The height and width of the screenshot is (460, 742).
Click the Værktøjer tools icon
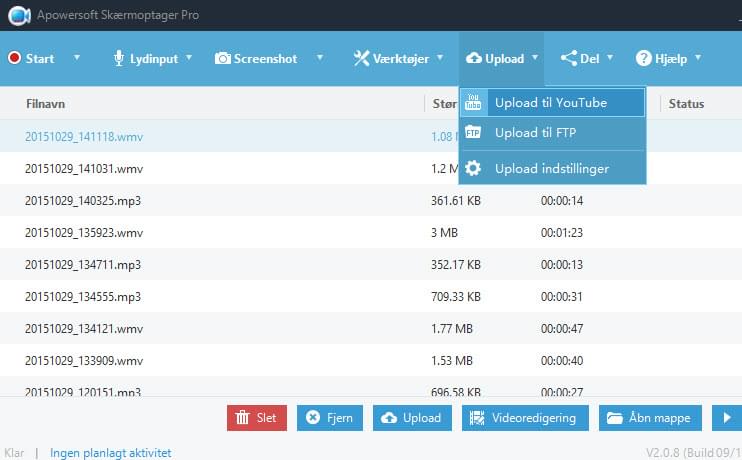click(x=362, y=58)
